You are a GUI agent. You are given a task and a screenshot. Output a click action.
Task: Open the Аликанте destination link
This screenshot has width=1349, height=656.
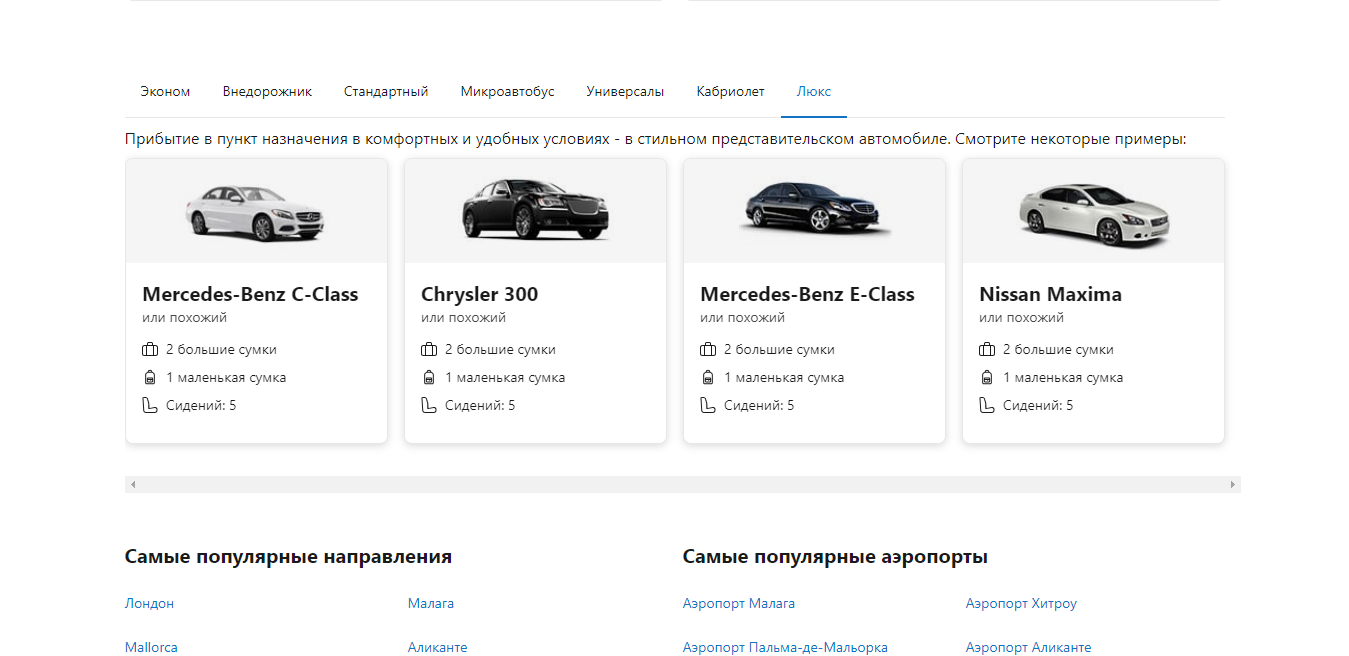[x=437, y=647]
